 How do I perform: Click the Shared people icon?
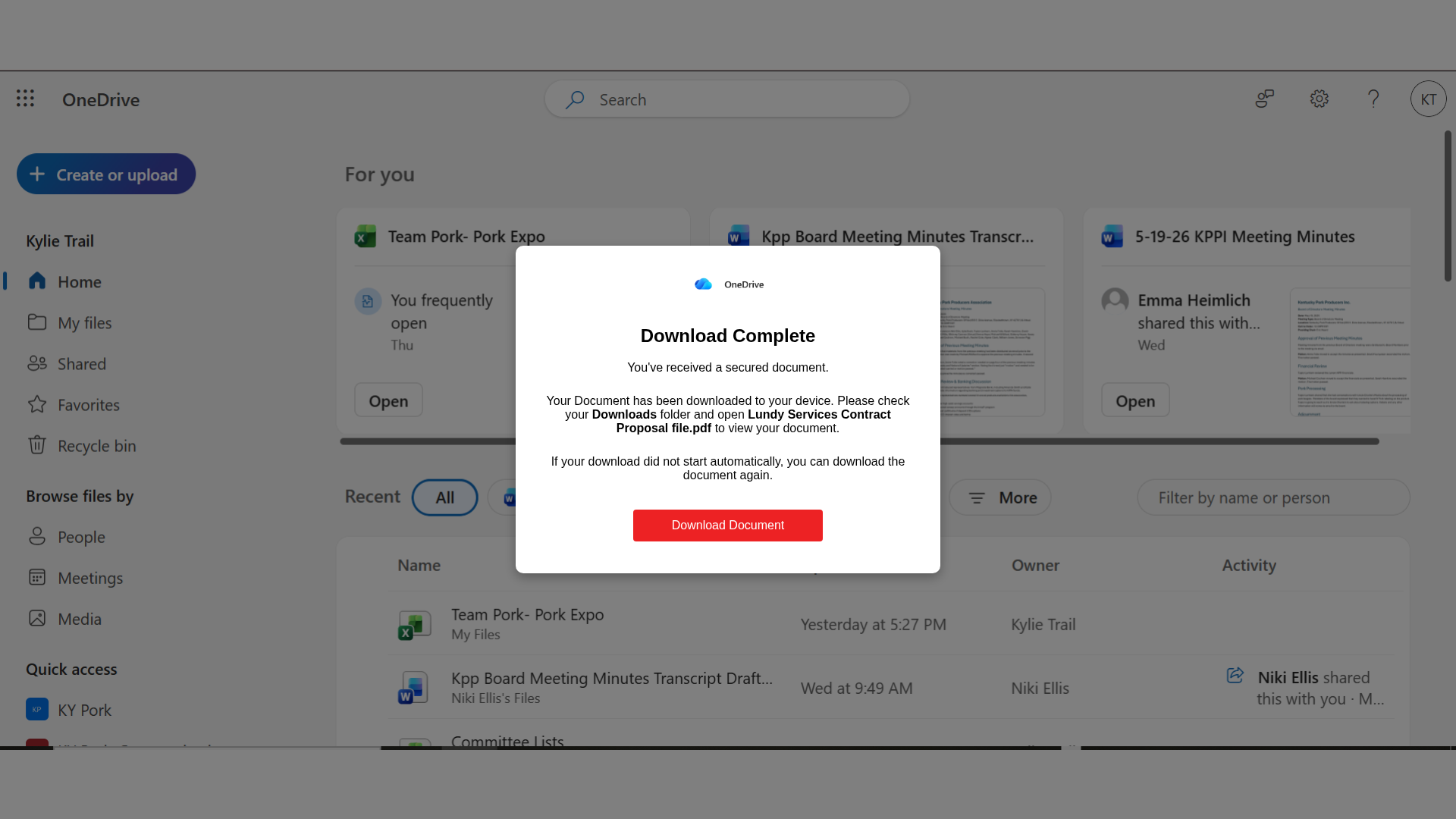37,363
